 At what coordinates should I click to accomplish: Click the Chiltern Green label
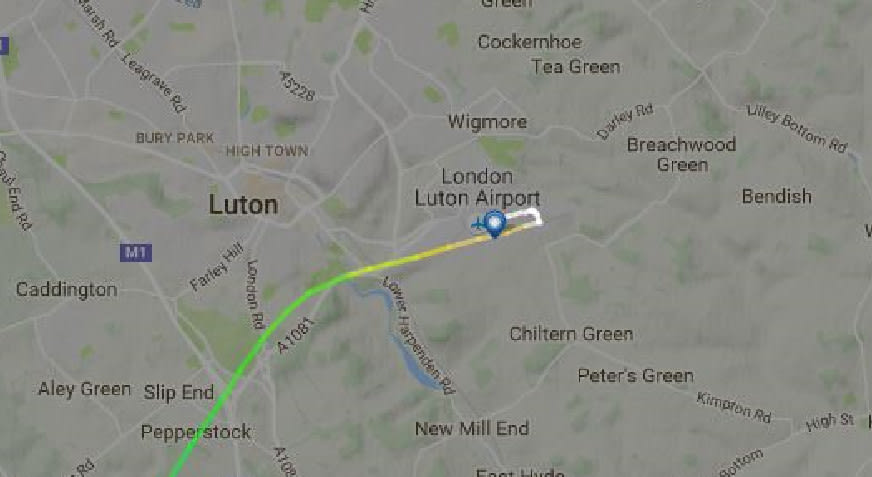click(x=571, y=334)
